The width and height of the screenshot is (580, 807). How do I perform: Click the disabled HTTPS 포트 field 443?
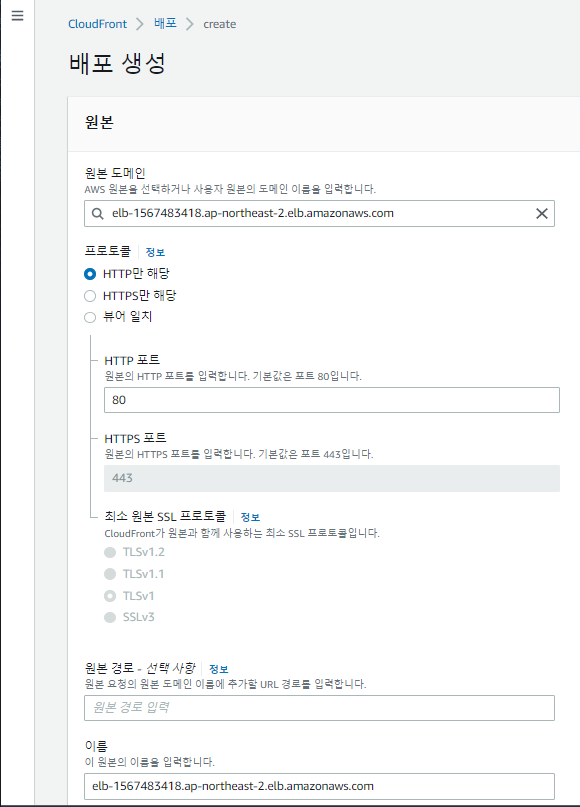pyautogui.click(x=332, y=478)
